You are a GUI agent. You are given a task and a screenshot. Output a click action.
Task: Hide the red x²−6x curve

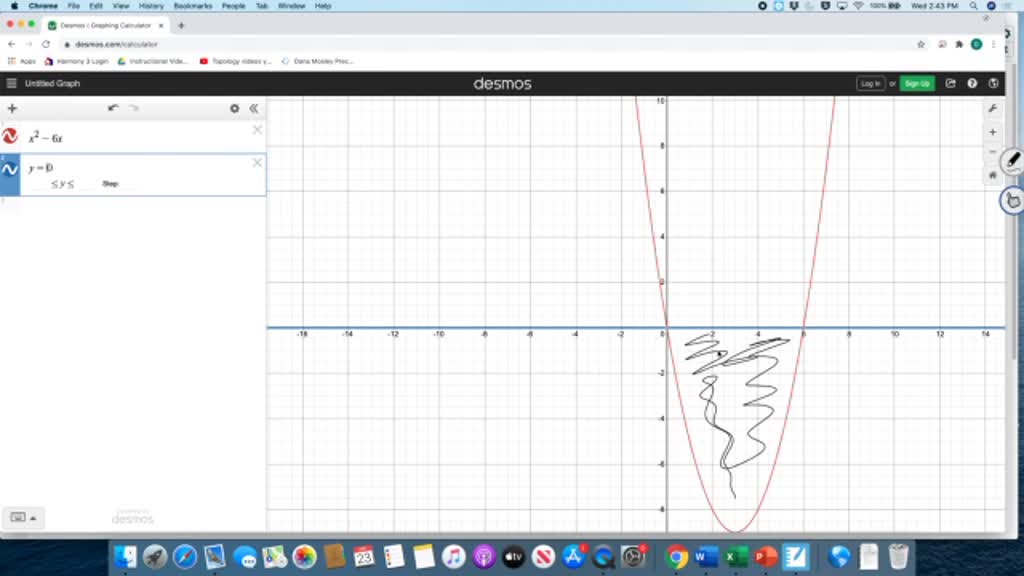tap(10, 136)
